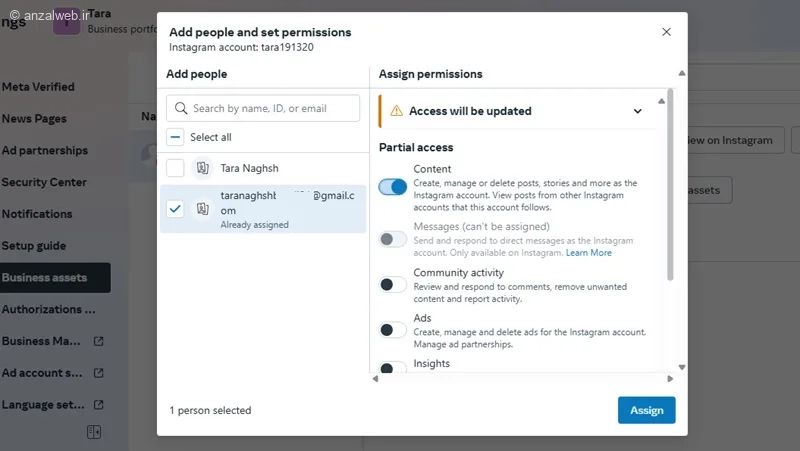
Task: Close the Add people dialog
Action: [x=667, y=32]
